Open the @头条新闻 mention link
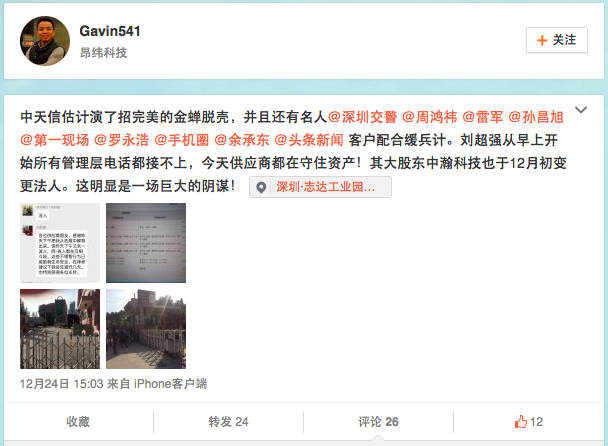This screenshot has width=608, height=446. click(309, 140)
